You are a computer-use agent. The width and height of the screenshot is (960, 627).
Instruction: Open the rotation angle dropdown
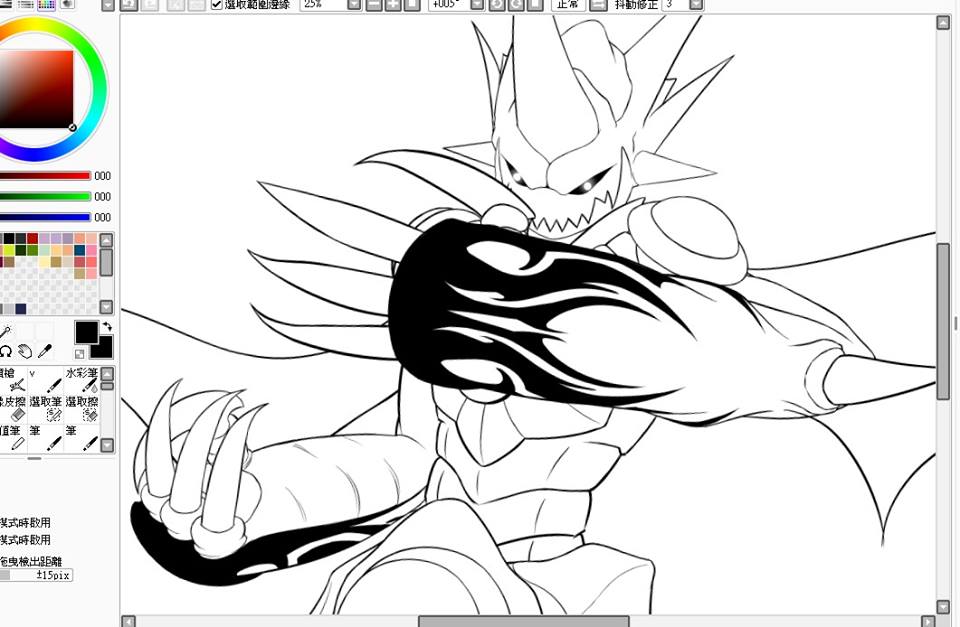tap(478, 5)
